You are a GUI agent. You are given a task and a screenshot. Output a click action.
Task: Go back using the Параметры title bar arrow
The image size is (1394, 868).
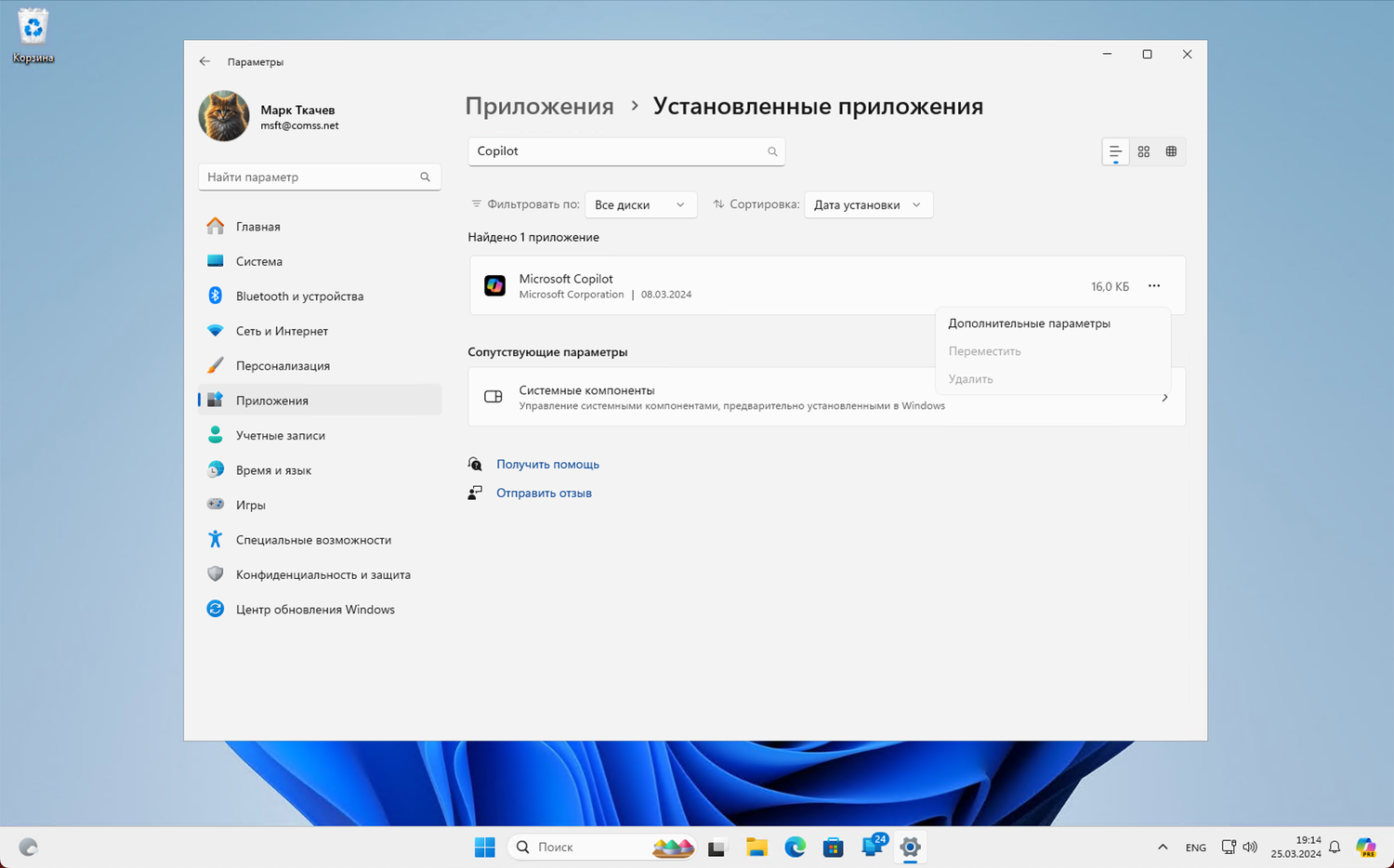click(204, 61)
